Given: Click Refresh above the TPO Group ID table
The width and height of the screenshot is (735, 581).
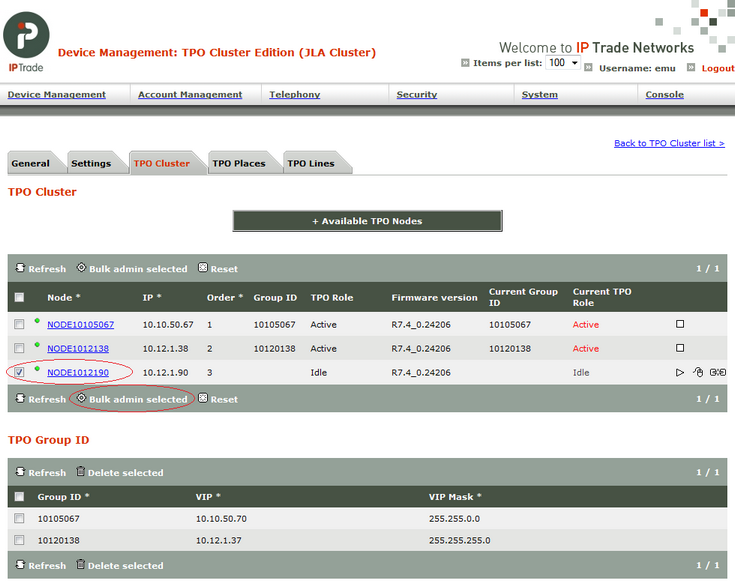Looking at the screenshot, I should coord(41,473).
